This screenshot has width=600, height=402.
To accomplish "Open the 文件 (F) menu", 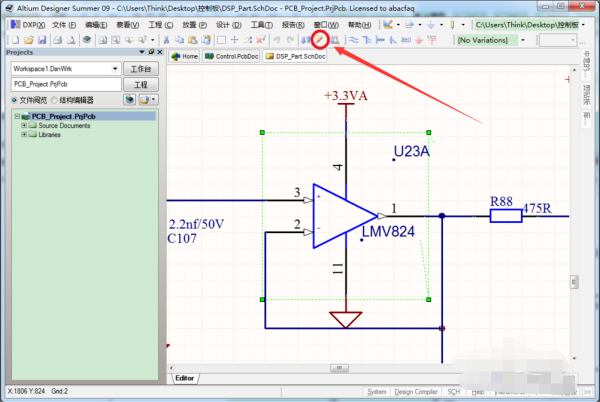I will click(x=64, y=25).
